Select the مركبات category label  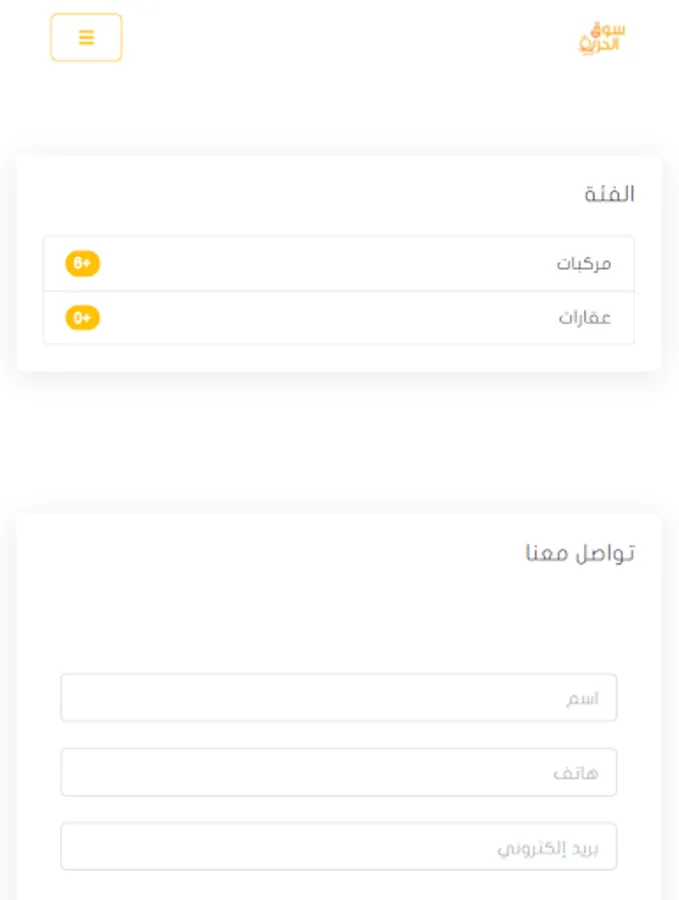point(584,264)
